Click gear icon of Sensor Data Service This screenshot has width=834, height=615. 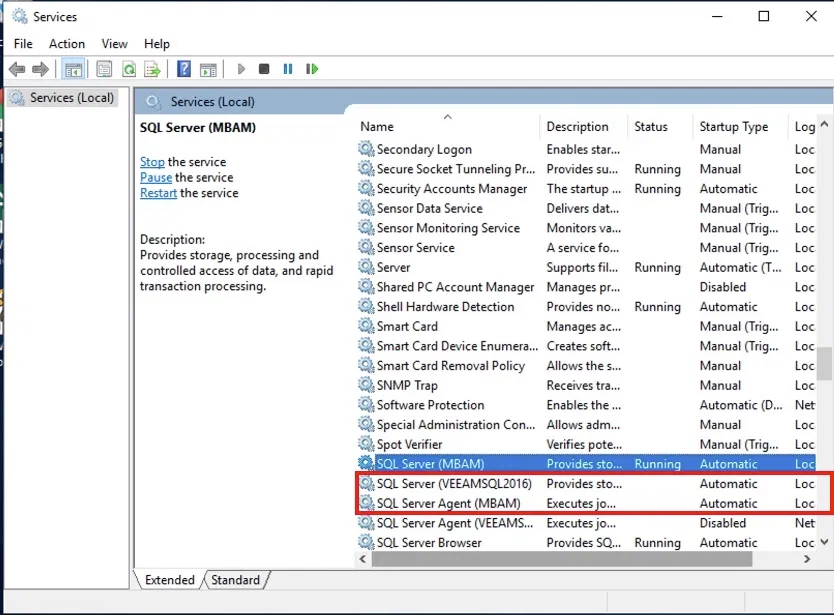click(366, 208)
